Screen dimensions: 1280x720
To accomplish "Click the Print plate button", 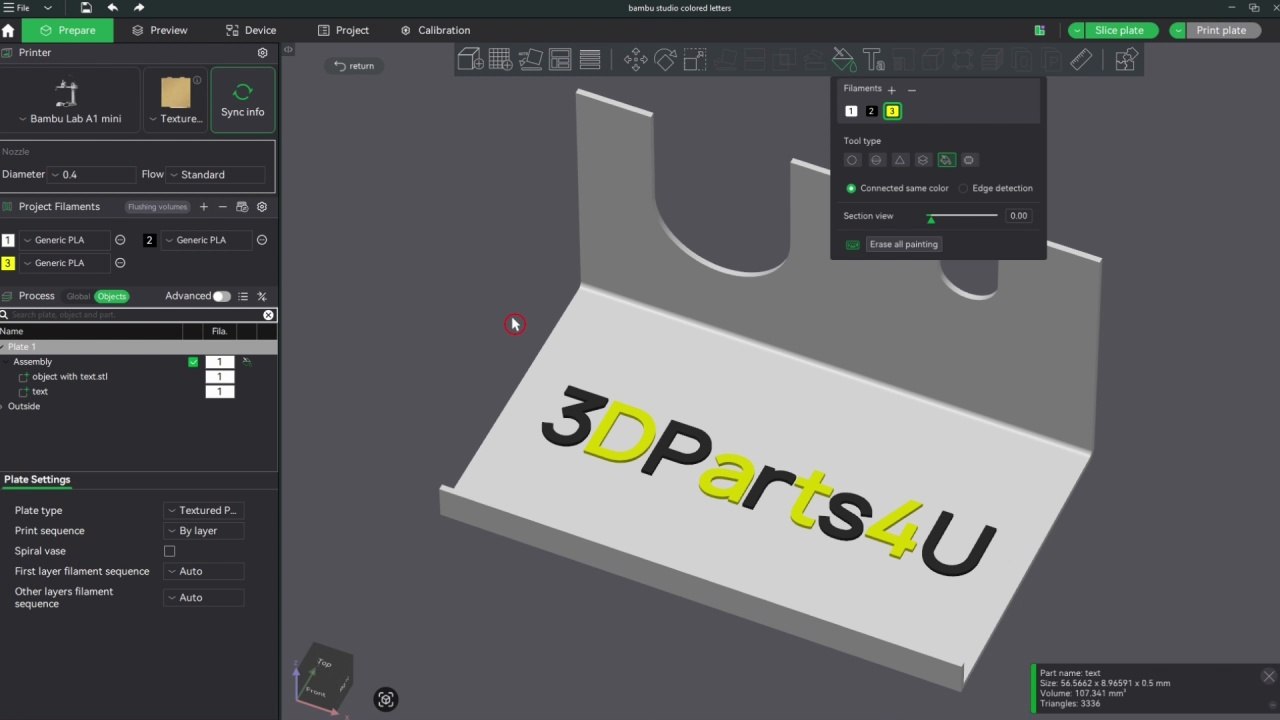I will point(1221,30).
